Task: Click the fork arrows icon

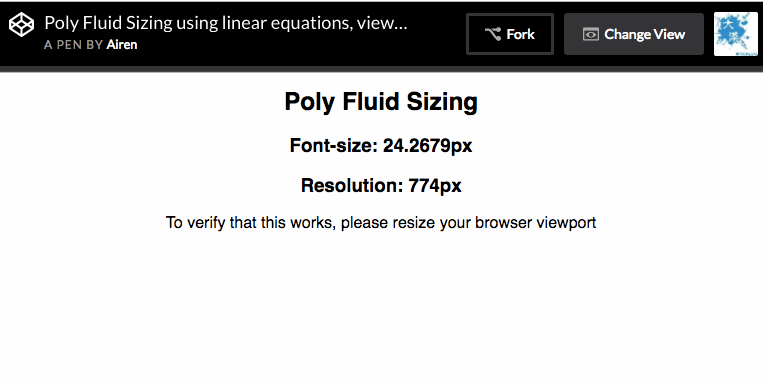Action: [x=493, y=34]
